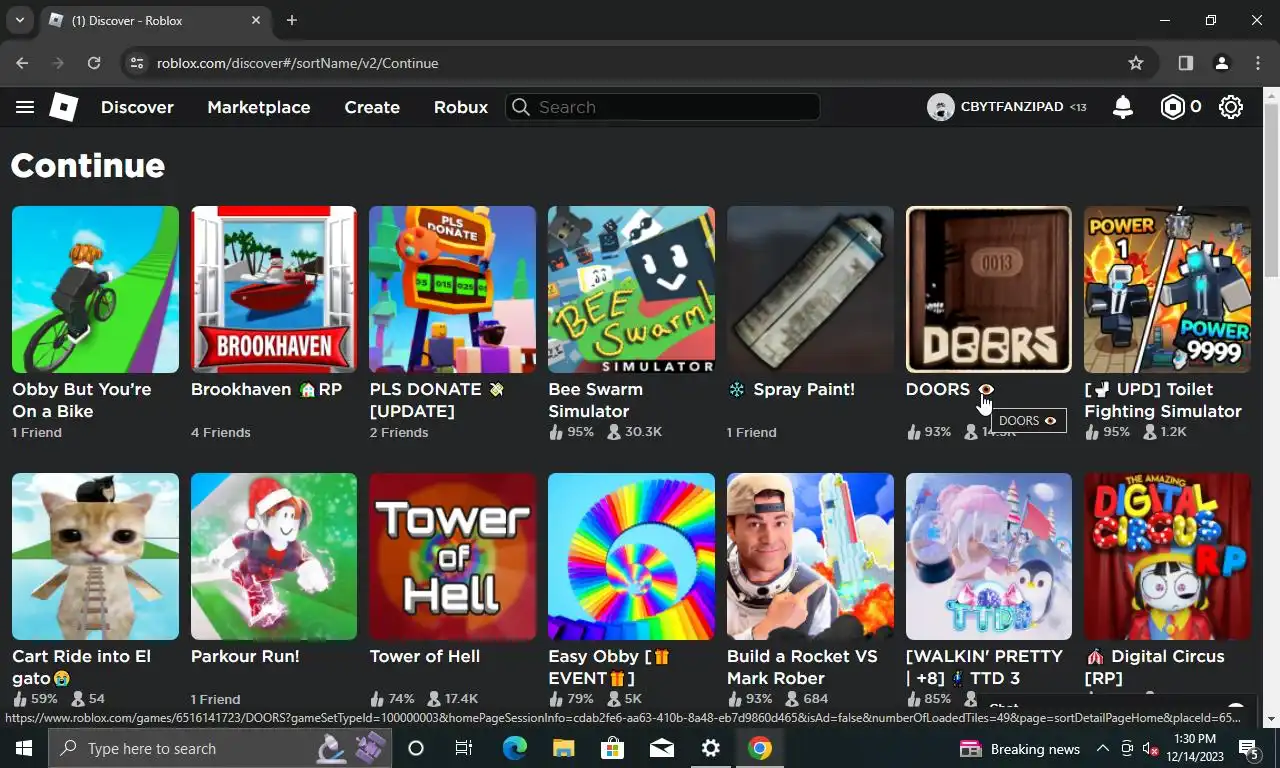
Task: Open the Marketplace menu item
Action: [259, 107]
